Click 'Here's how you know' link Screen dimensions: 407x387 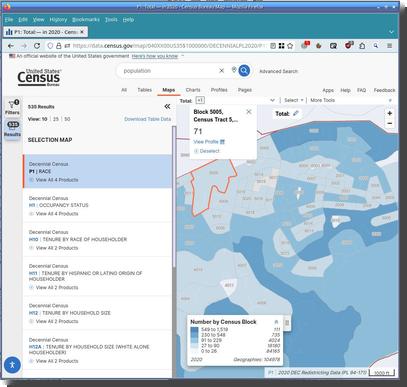coord(155,56)
